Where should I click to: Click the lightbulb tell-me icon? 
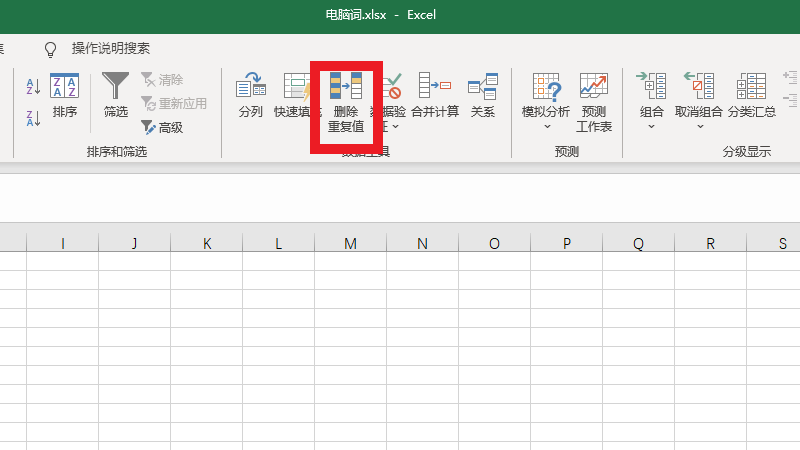(x=50, y=49)
